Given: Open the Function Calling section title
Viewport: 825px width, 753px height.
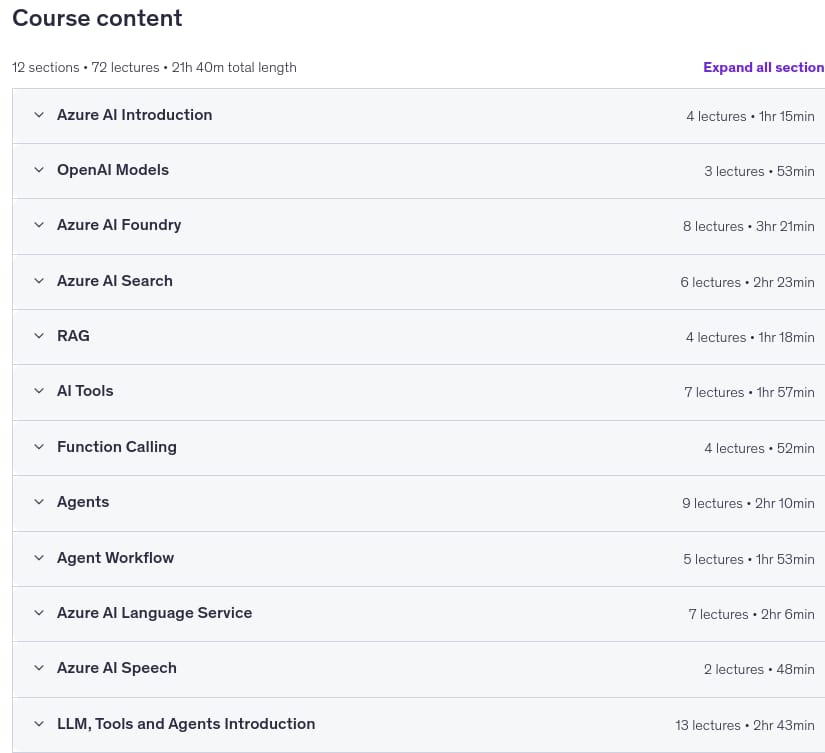Looking at the screenshot, I should pos(117,447).
